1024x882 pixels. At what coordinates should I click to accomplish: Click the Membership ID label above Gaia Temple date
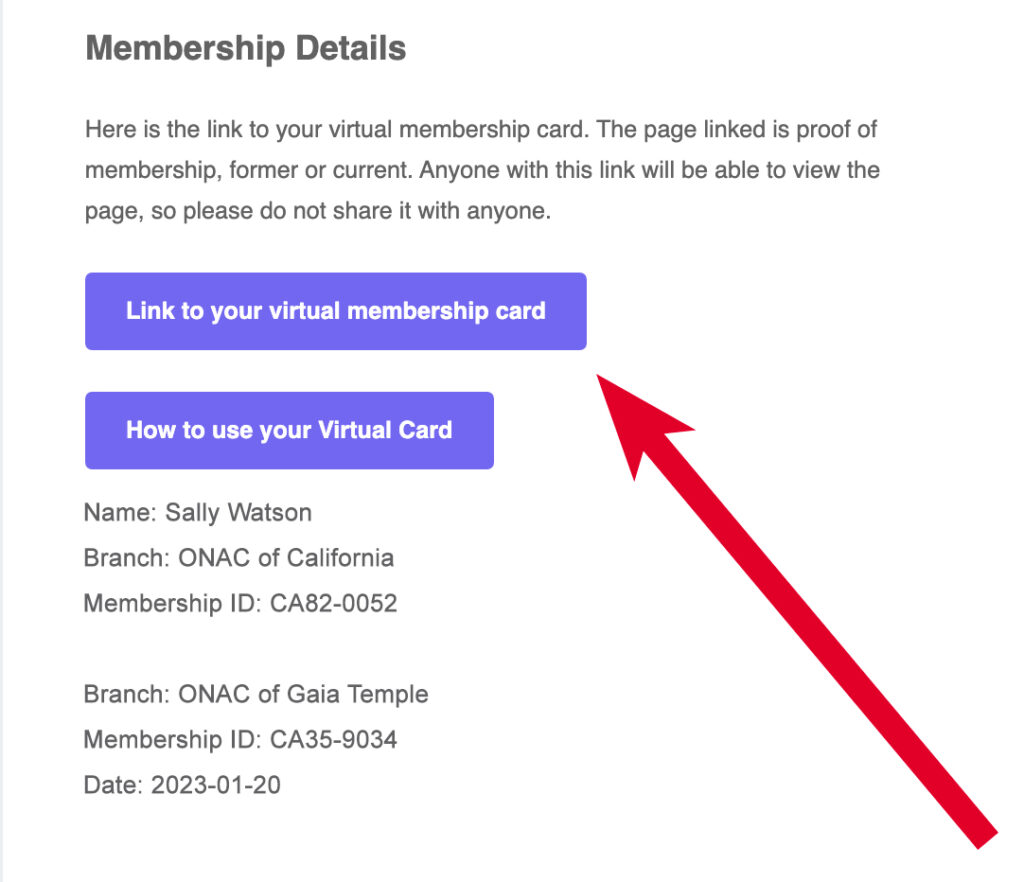click(172, 740)
